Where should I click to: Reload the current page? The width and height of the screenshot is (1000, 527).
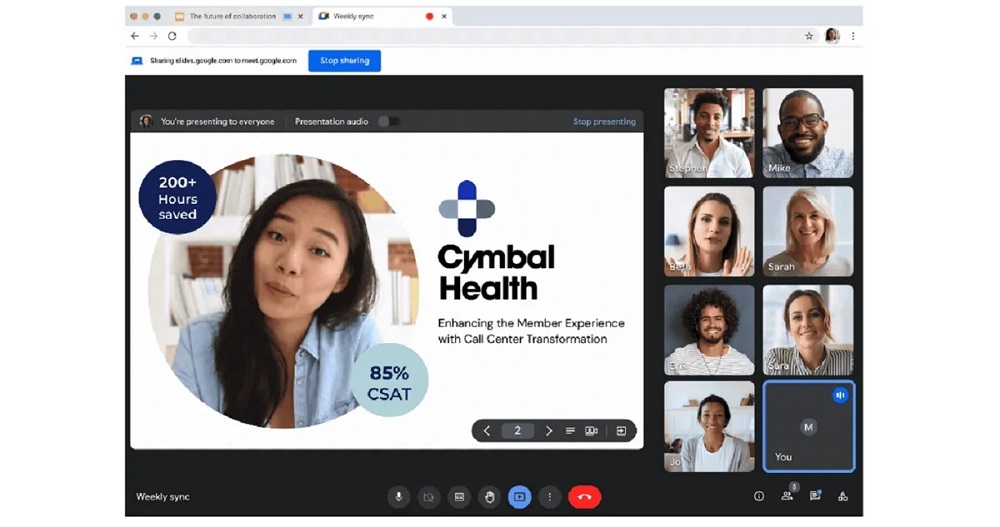tap(172, 36)
